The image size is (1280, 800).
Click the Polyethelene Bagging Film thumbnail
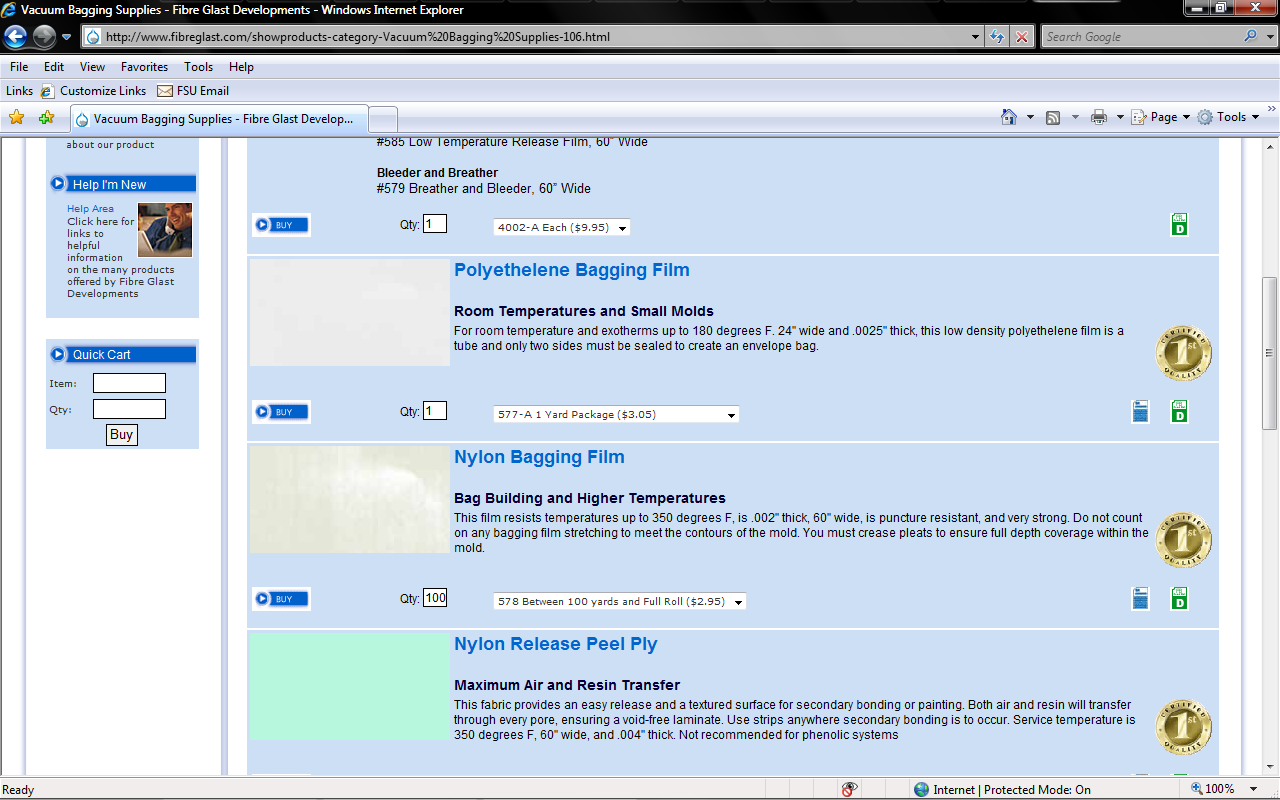tap(349, 313)
